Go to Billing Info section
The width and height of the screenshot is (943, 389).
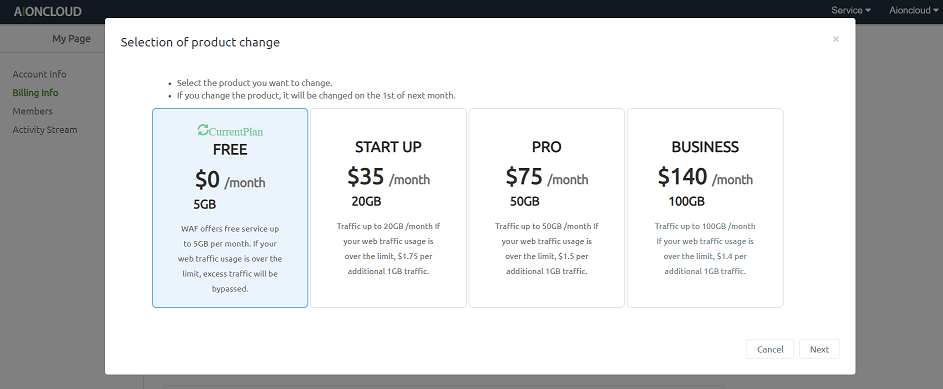[35, 93]
